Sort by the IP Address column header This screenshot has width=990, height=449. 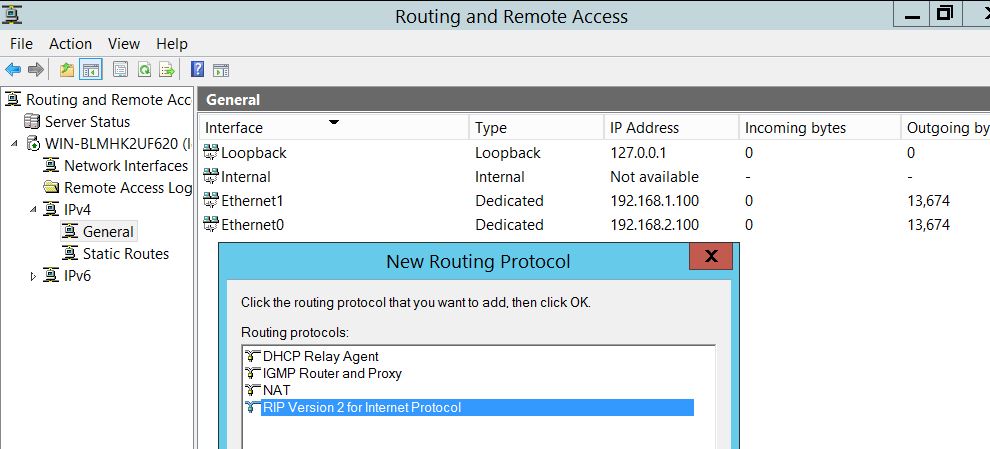(x=644, y=128)
